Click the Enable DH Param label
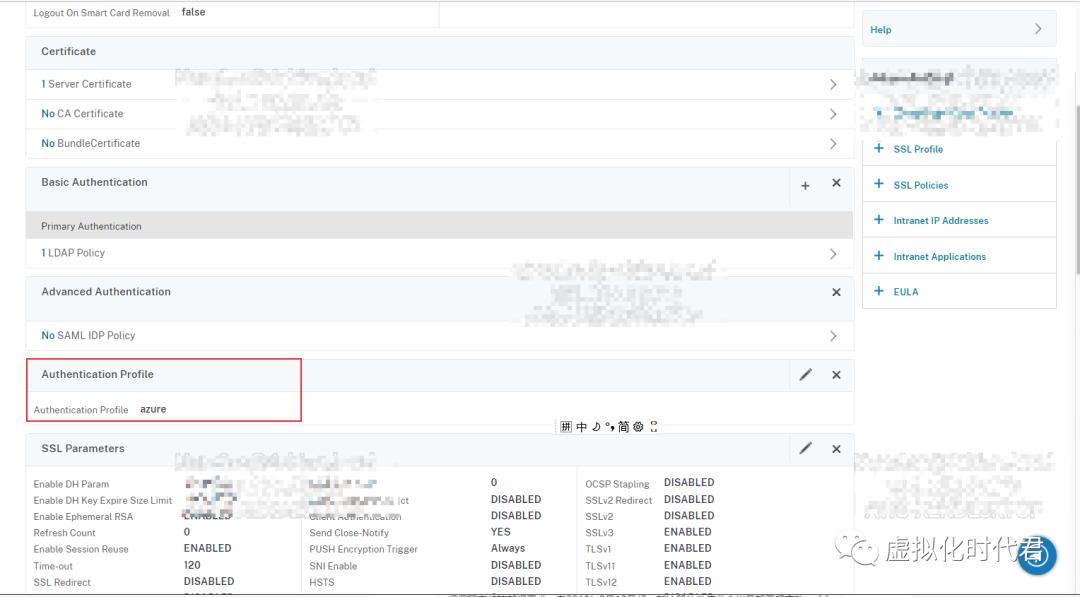 [x=71, y=484]
